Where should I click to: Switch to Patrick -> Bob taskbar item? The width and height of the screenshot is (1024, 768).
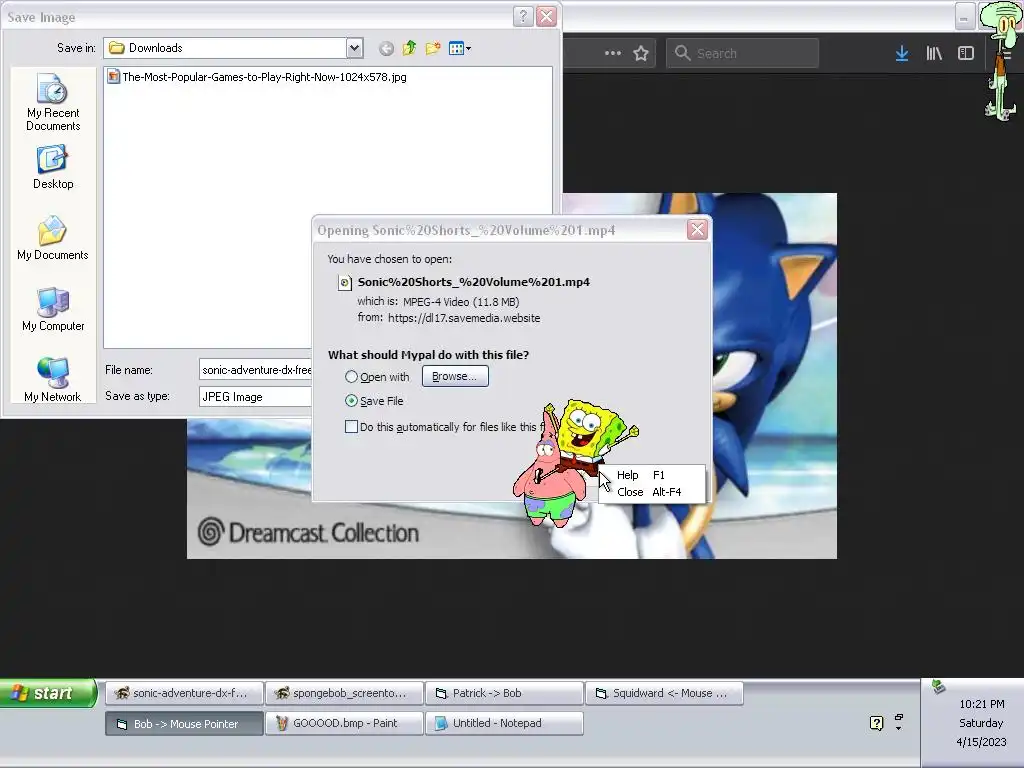(x=504, y=693)
